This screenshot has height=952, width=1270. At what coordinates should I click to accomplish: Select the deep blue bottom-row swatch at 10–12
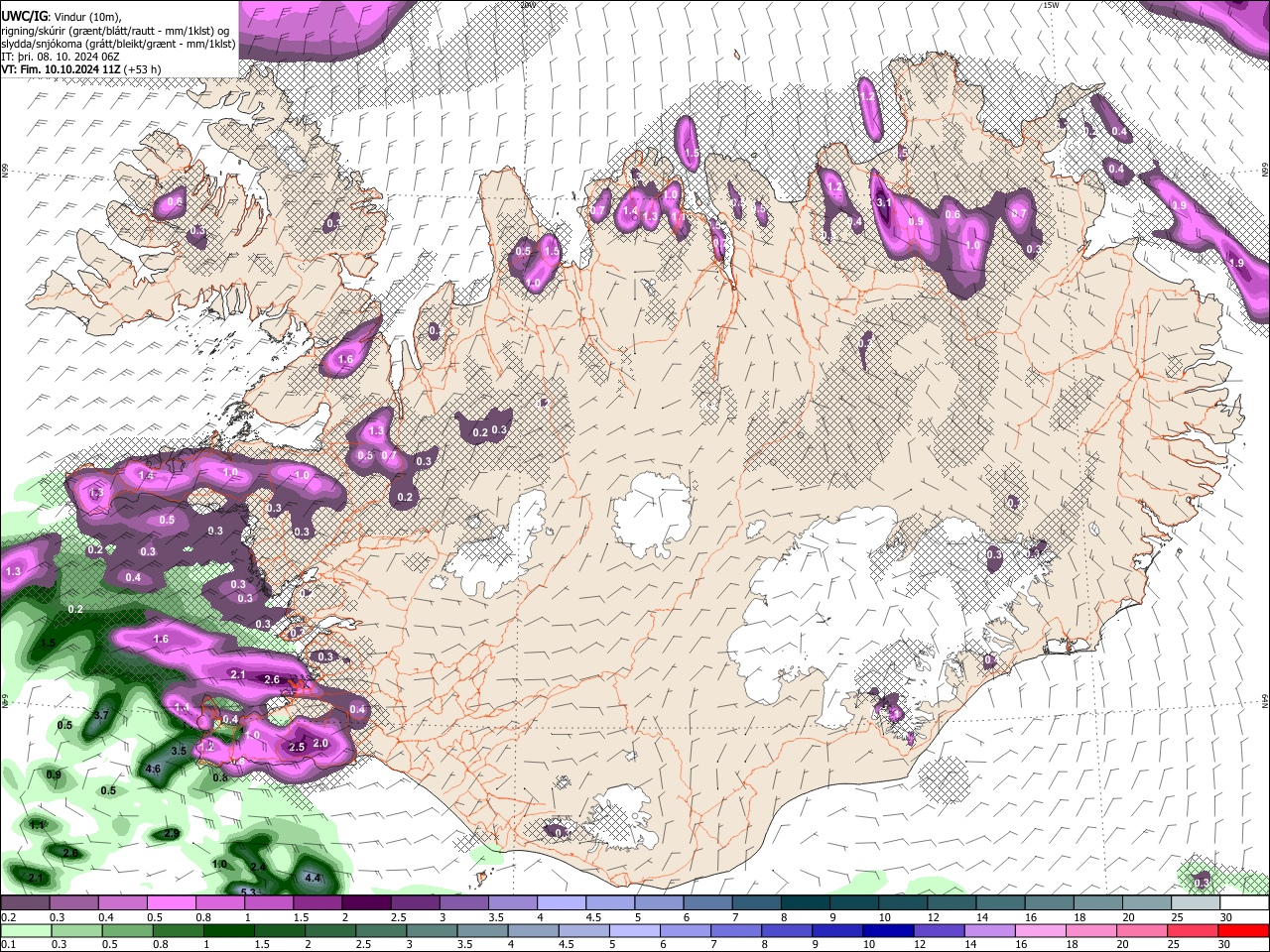(x=889, y=931)
